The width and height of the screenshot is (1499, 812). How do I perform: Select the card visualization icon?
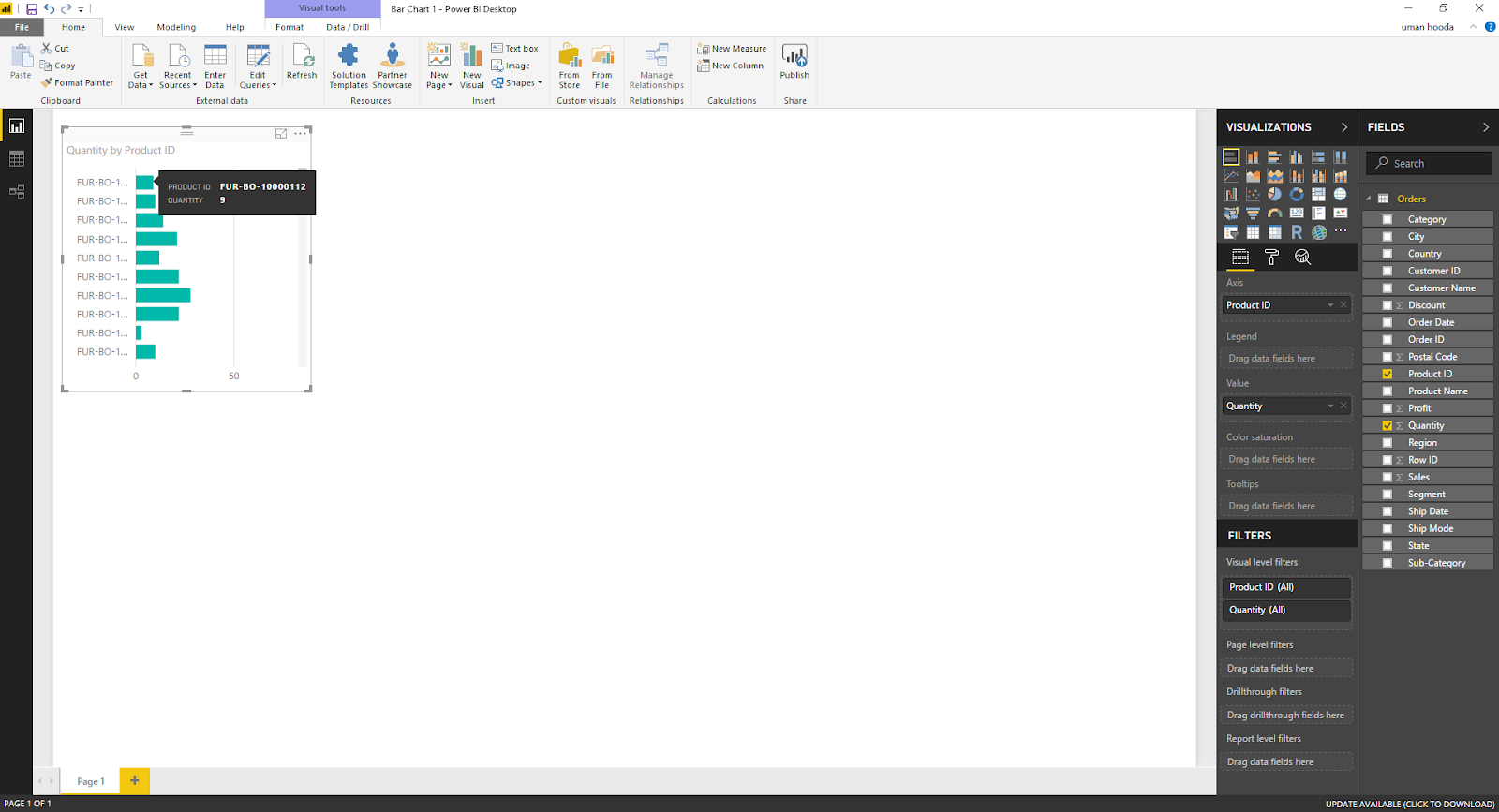(x=1297, y=214)
